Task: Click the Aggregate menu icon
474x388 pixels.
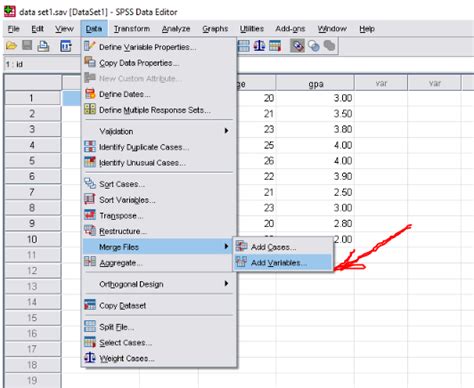Action: point(90,262)
